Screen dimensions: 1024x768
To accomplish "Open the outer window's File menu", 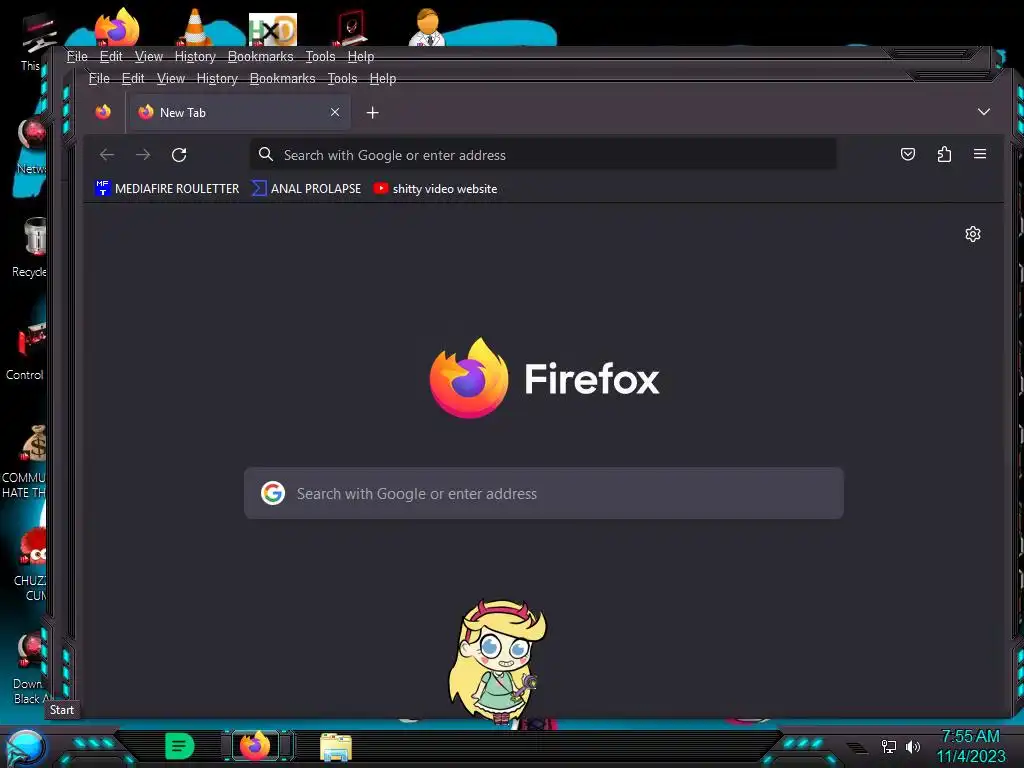I will point(77,56).
